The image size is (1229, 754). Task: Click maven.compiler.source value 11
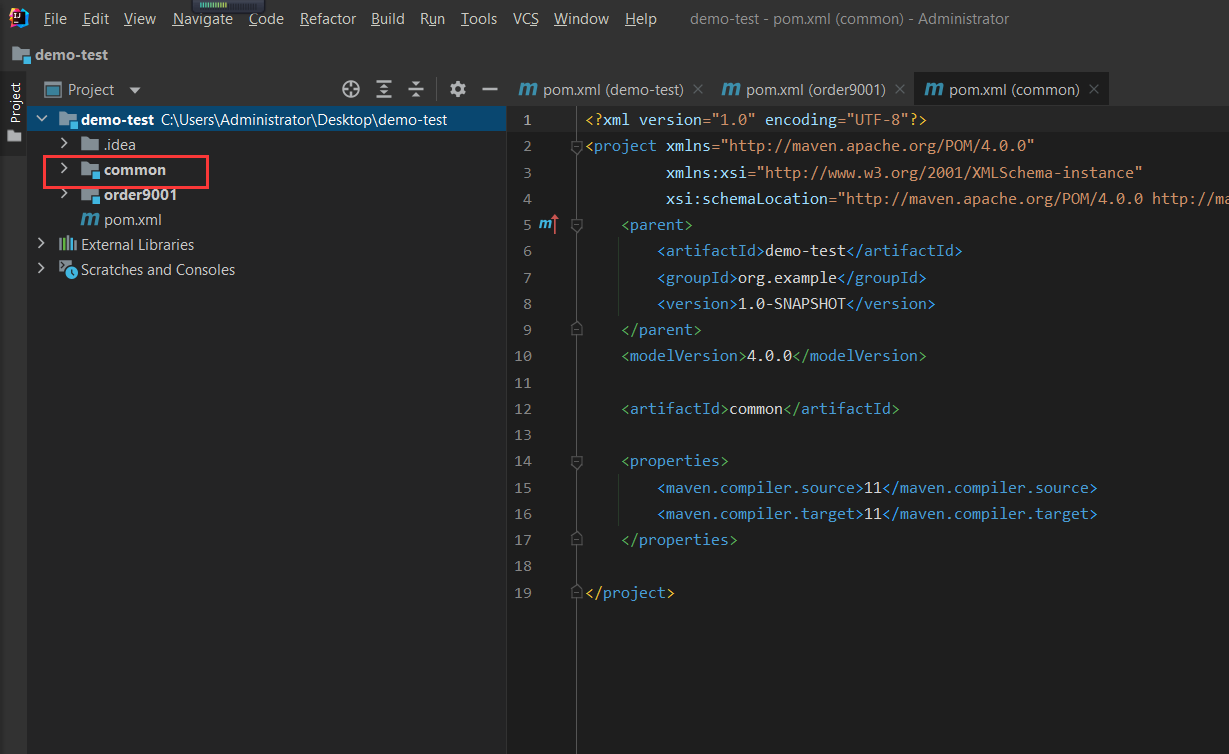pos(873,488)
